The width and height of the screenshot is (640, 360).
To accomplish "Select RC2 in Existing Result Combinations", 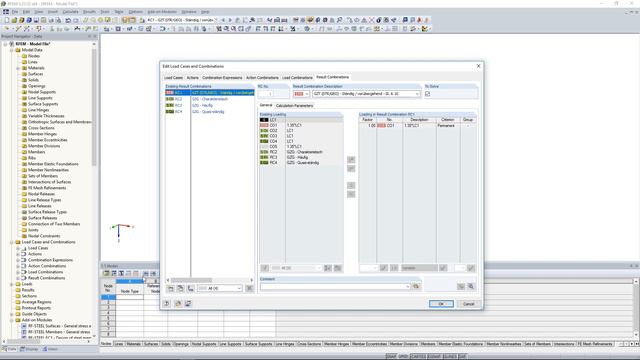I will click(209, 99).
